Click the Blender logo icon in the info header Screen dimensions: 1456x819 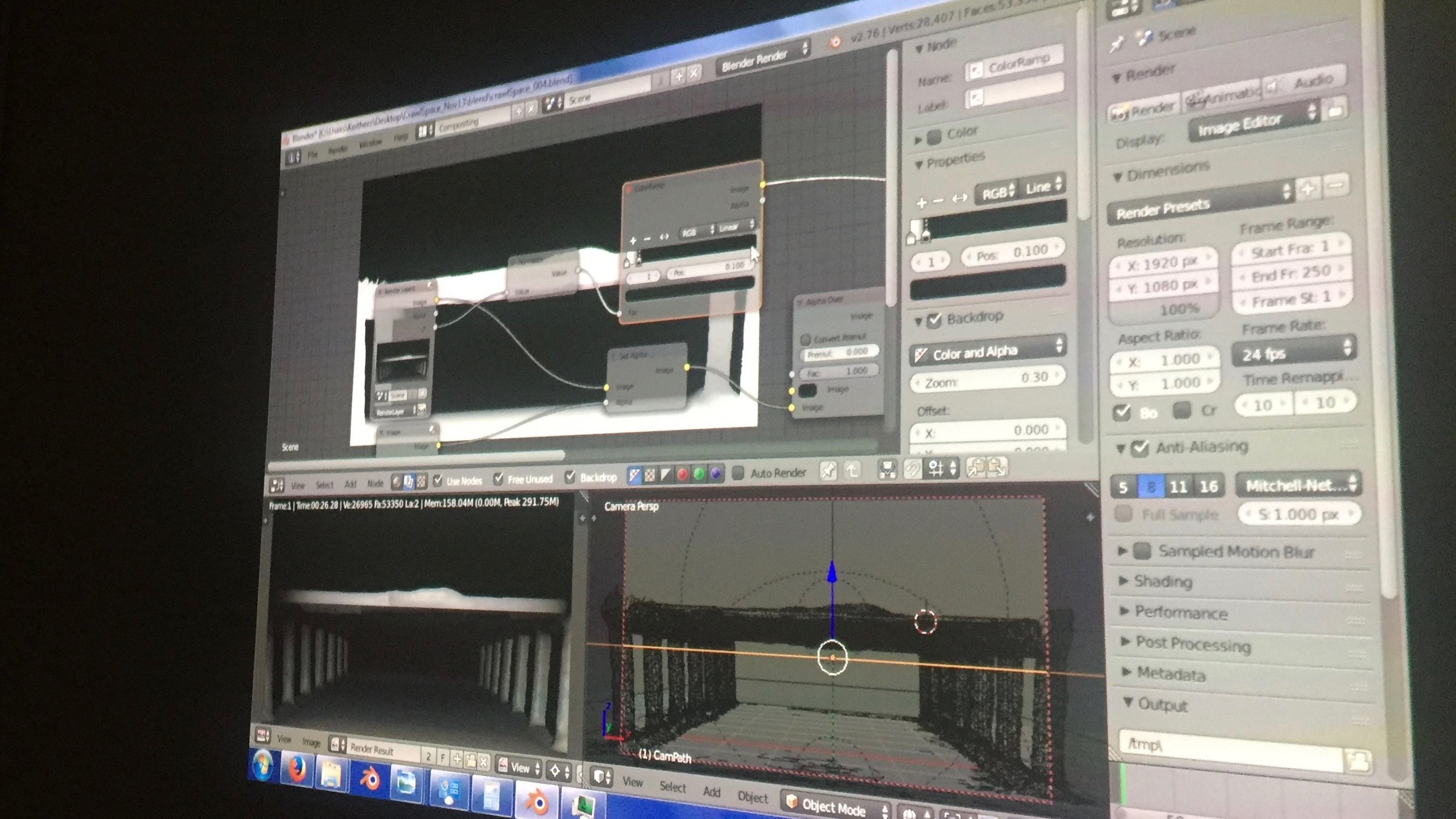tap(835, 42)
